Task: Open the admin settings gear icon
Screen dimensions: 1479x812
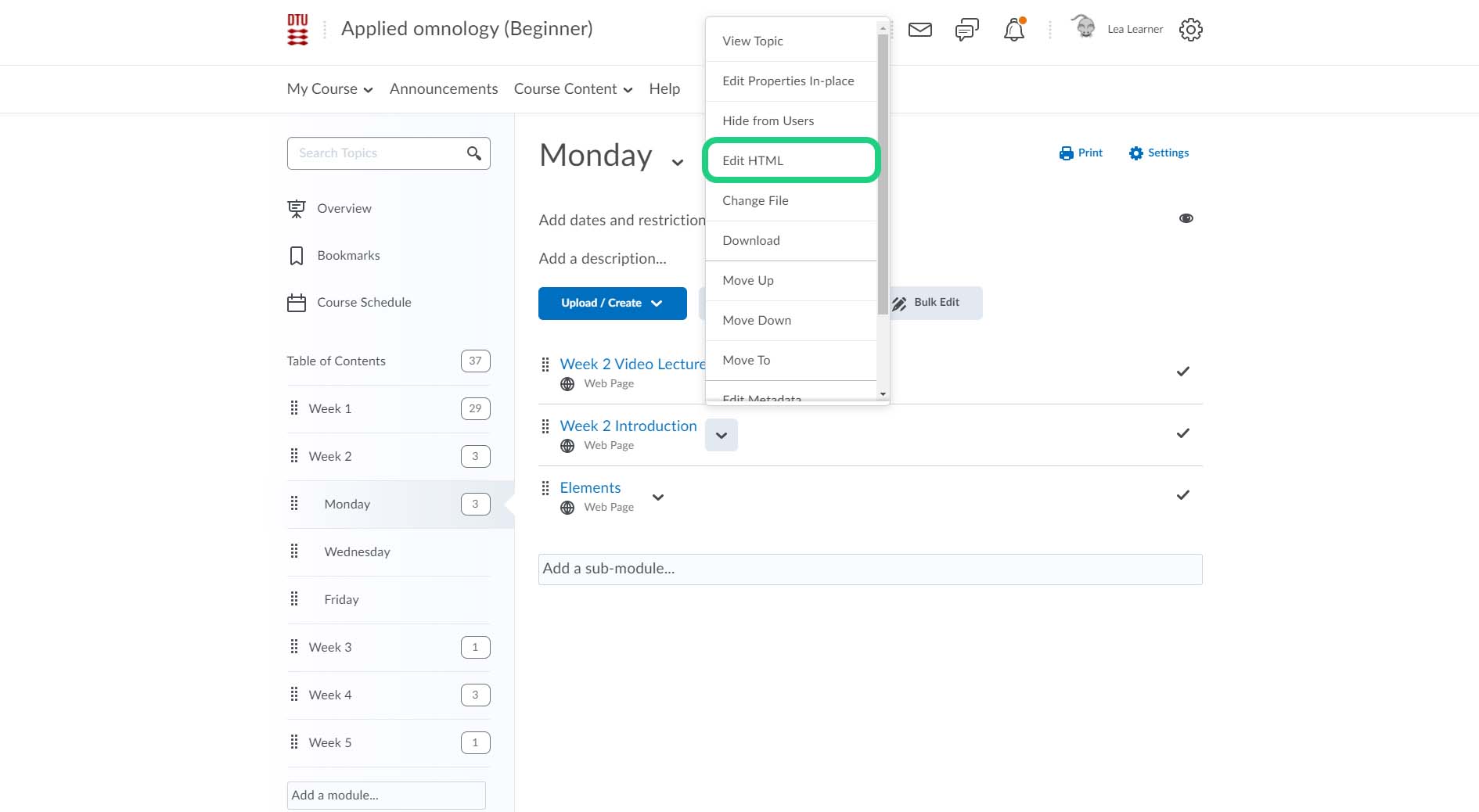Action: (x=1190, y=30)
